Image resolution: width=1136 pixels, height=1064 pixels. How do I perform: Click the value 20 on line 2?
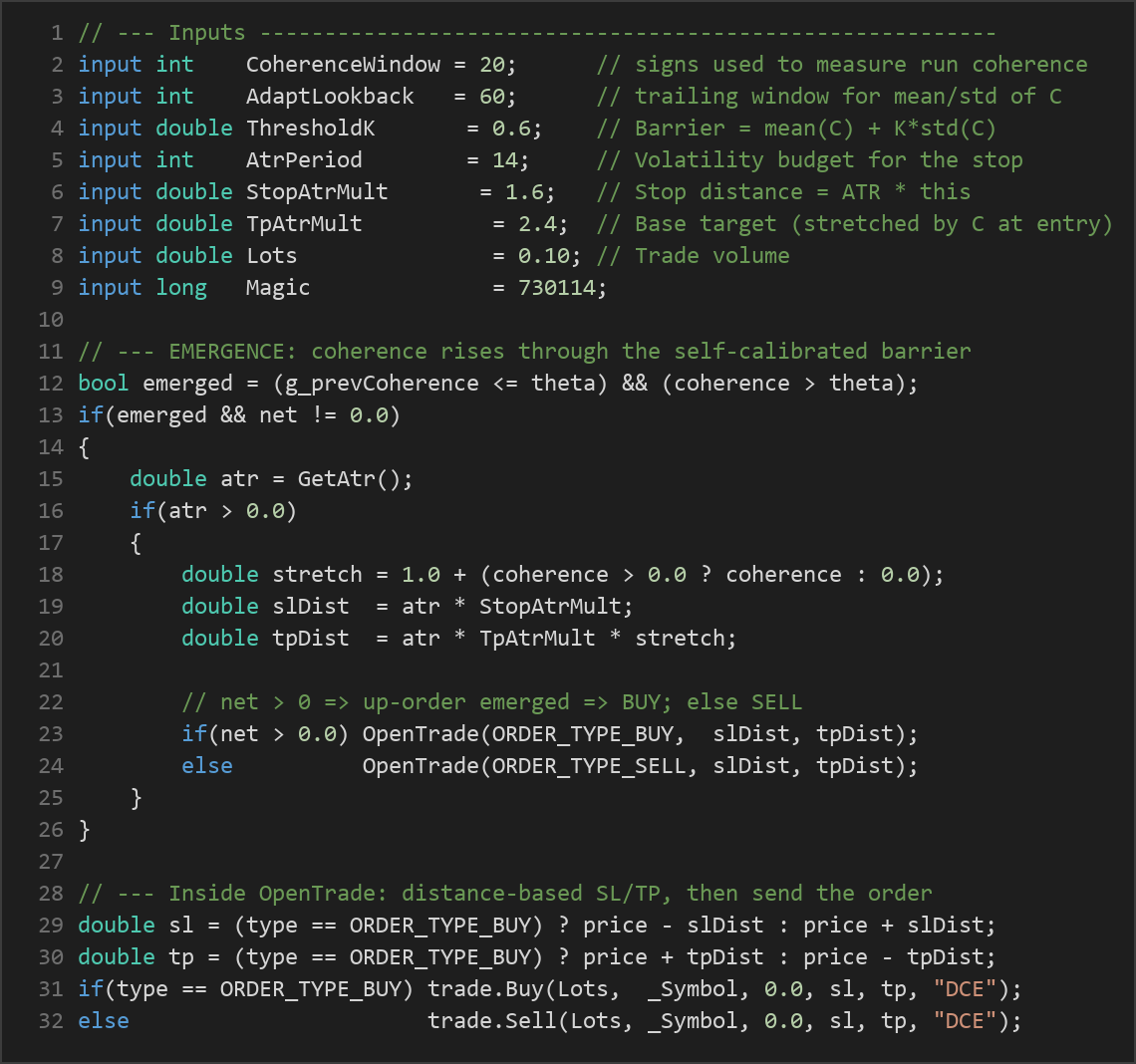click(491, 65)
